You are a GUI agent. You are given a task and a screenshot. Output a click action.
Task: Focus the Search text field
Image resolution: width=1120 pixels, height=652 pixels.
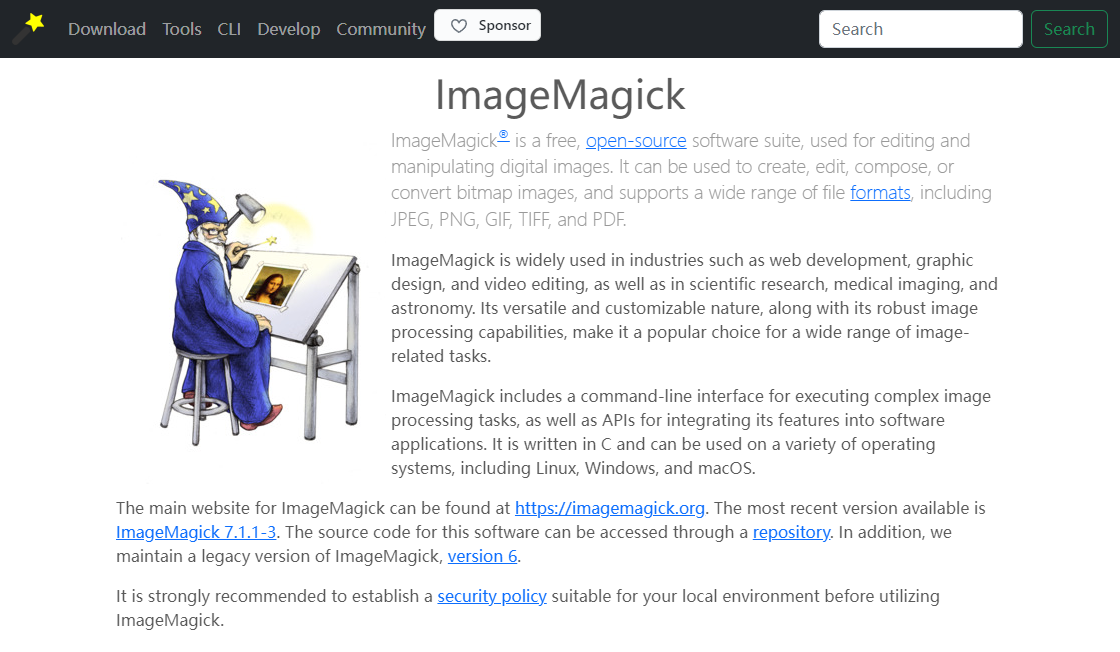point(920,29)
